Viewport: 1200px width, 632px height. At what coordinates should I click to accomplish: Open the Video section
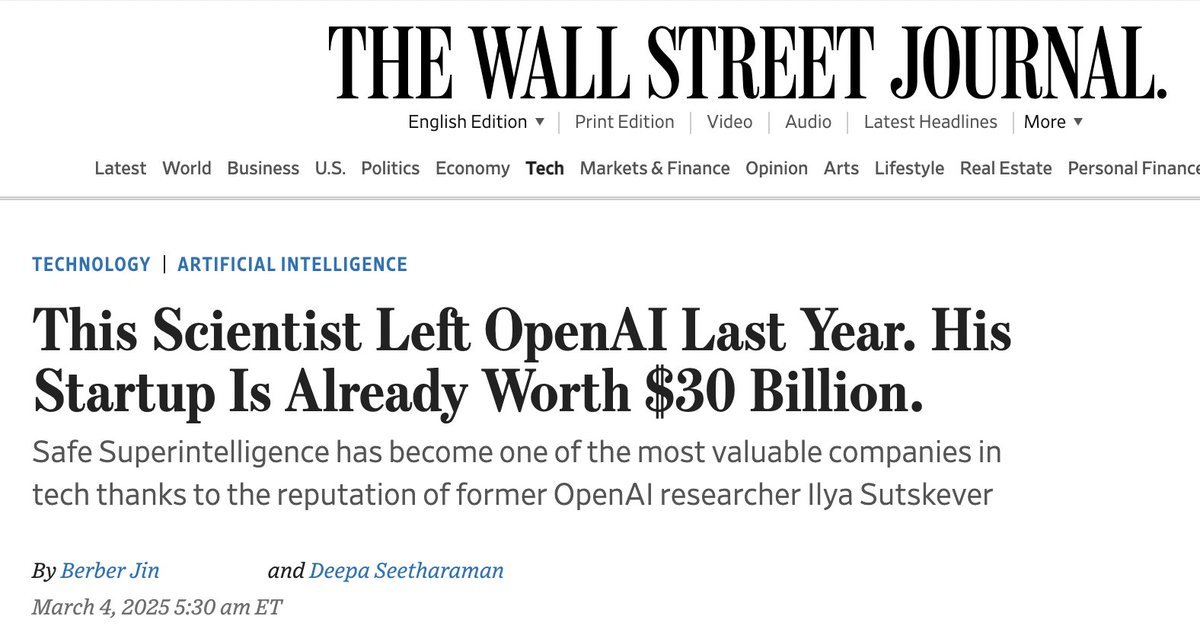729,122
